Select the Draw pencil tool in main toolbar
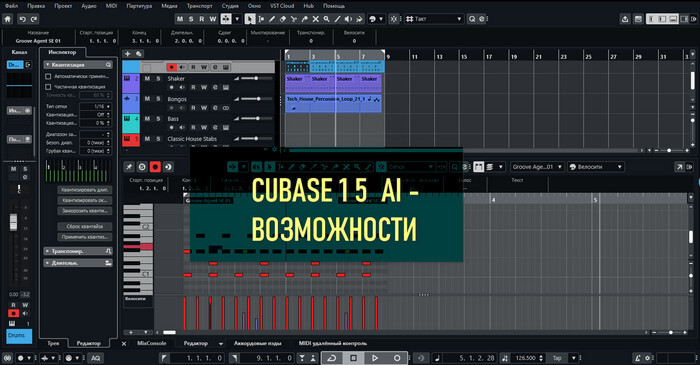The height and width of the screenshot is (365, 700). (272, 19)
